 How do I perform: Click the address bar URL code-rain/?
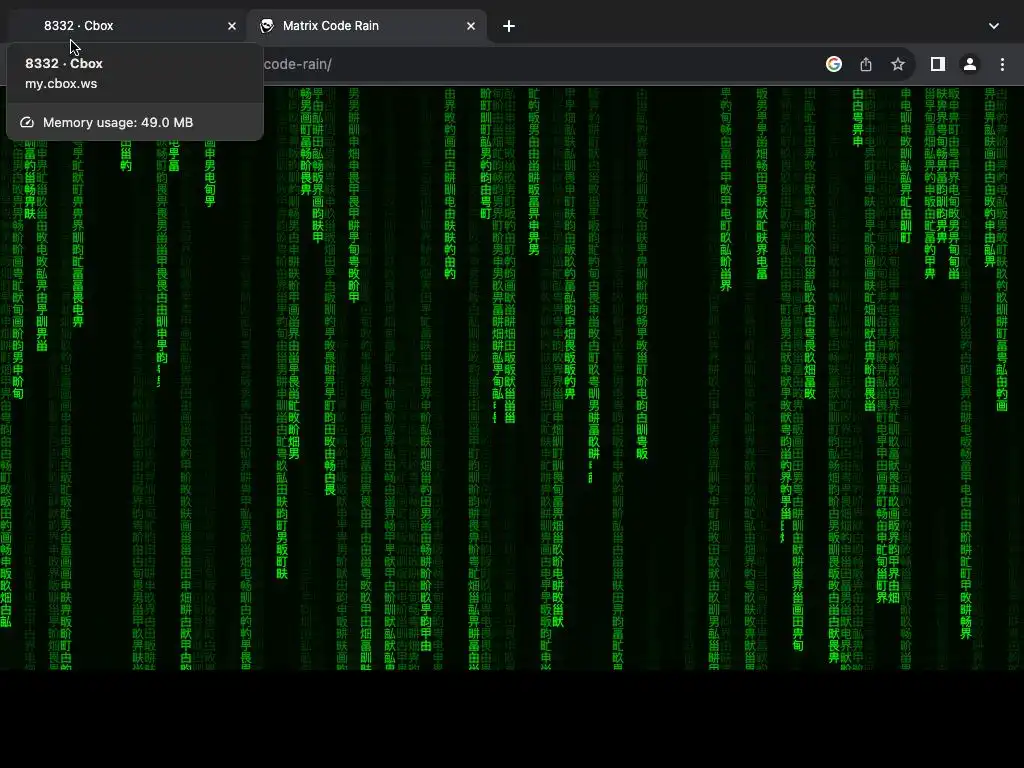tap(298, 64)
